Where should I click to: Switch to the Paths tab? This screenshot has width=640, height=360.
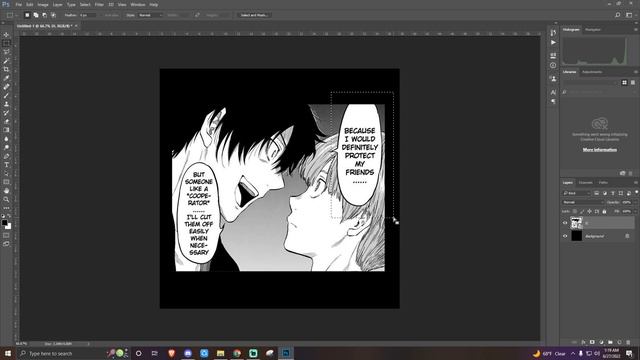603,182
